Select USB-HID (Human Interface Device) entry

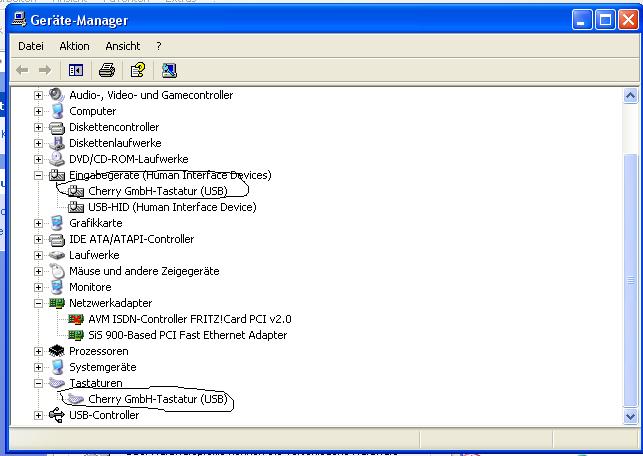(172, 207)
